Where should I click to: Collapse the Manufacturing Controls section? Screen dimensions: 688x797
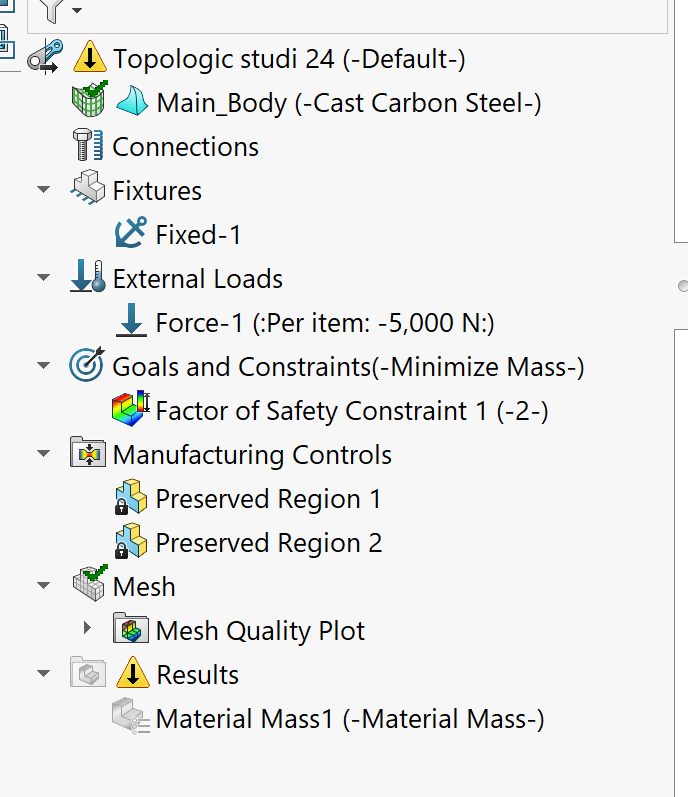click(43, 454)
